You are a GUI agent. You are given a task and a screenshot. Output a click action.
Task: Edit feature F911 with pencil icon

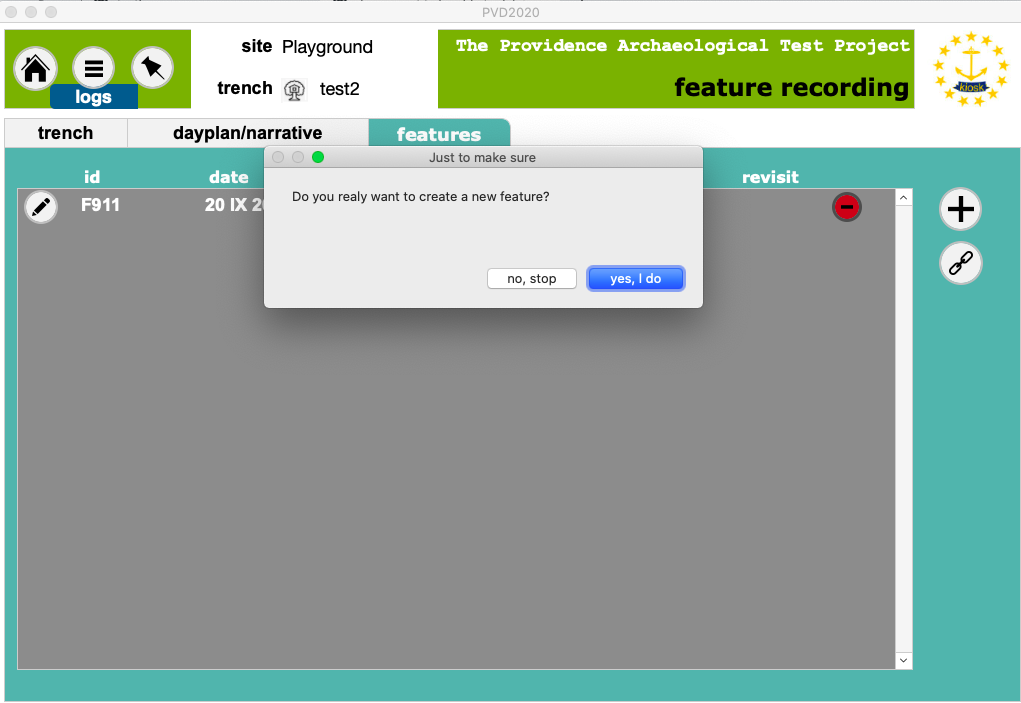coord(41,207)
